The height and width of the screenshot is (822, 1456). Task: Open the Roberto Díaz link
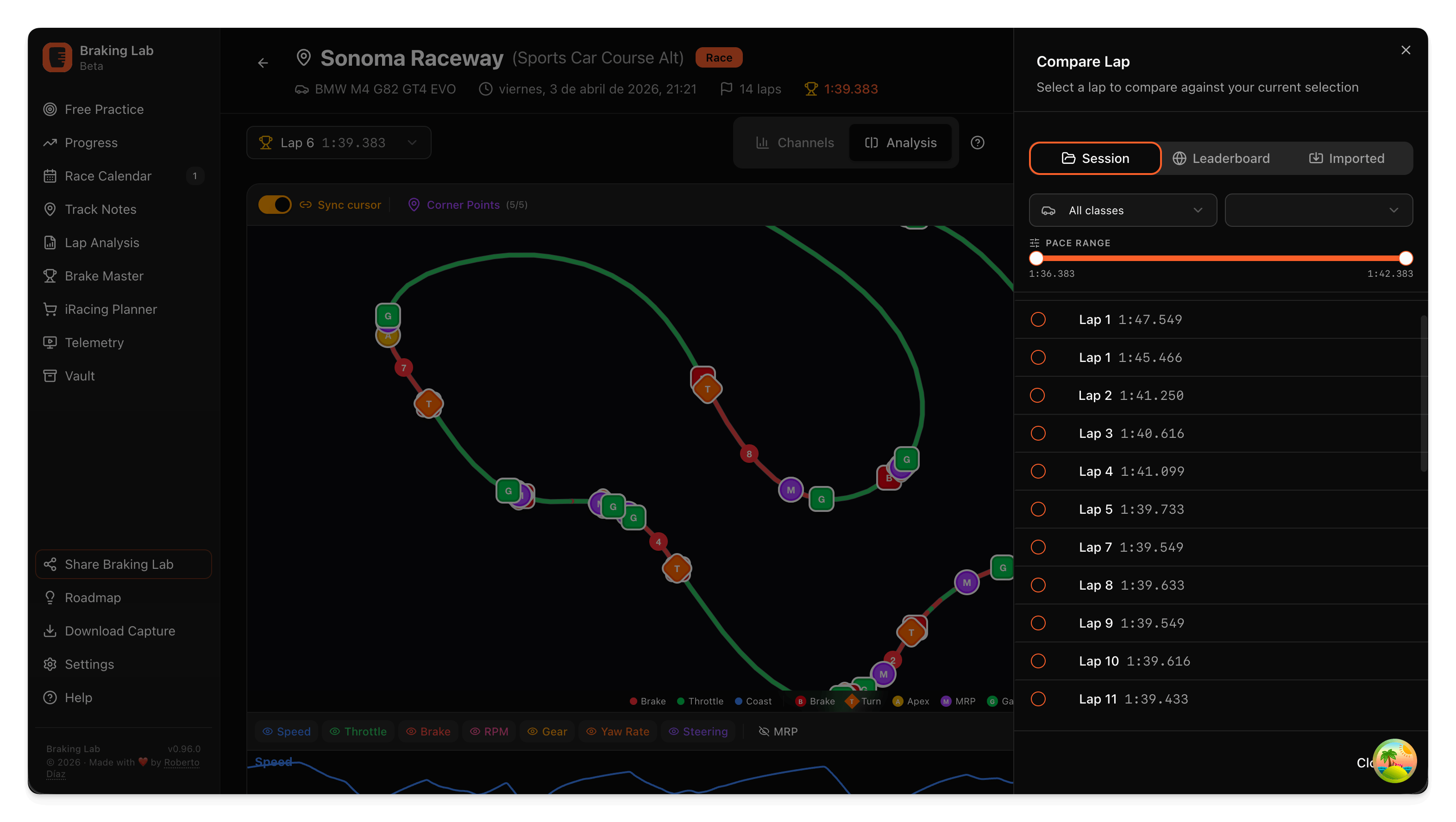tap(181, 762)
